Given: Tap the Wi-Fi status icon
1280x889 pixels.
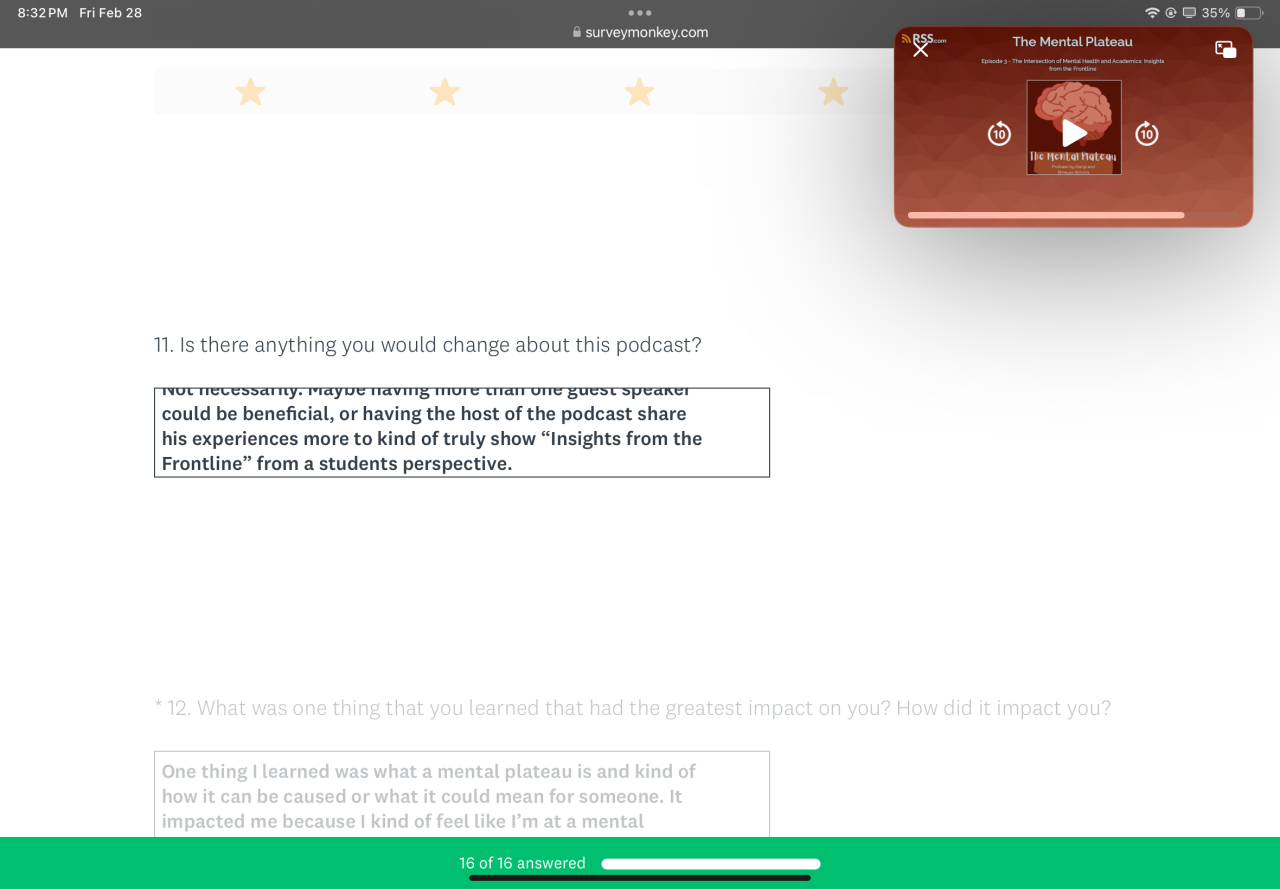Looking at the screenshot, I should (1152, 13).
